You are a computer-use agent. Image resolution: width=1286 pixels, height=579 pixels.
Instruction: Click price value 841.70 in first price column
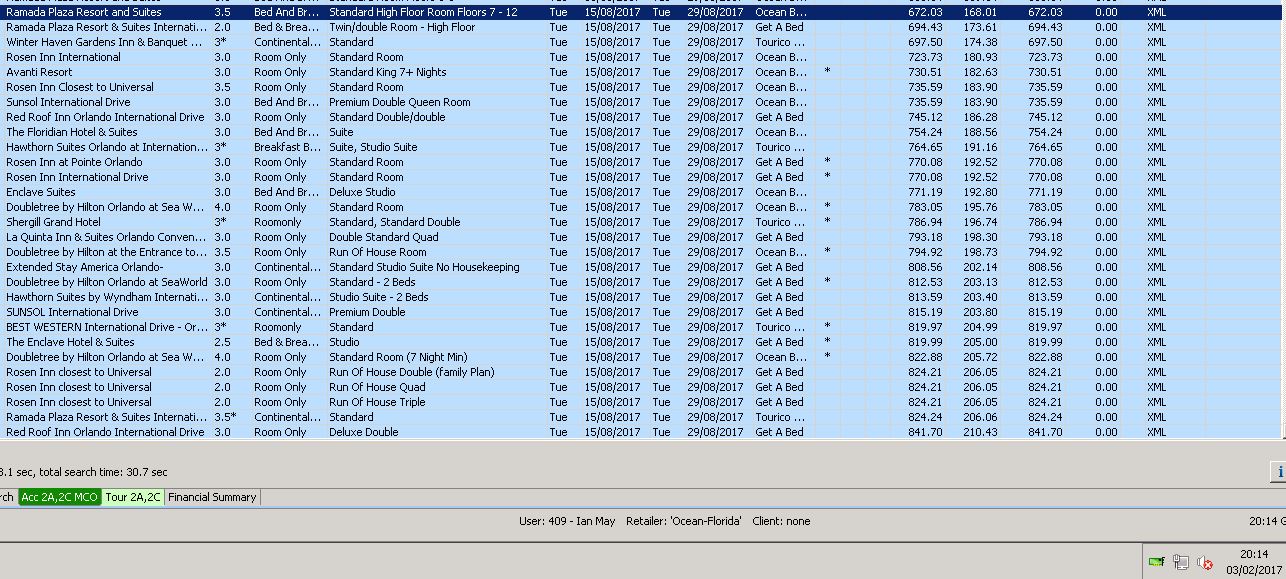pos(925,432)
